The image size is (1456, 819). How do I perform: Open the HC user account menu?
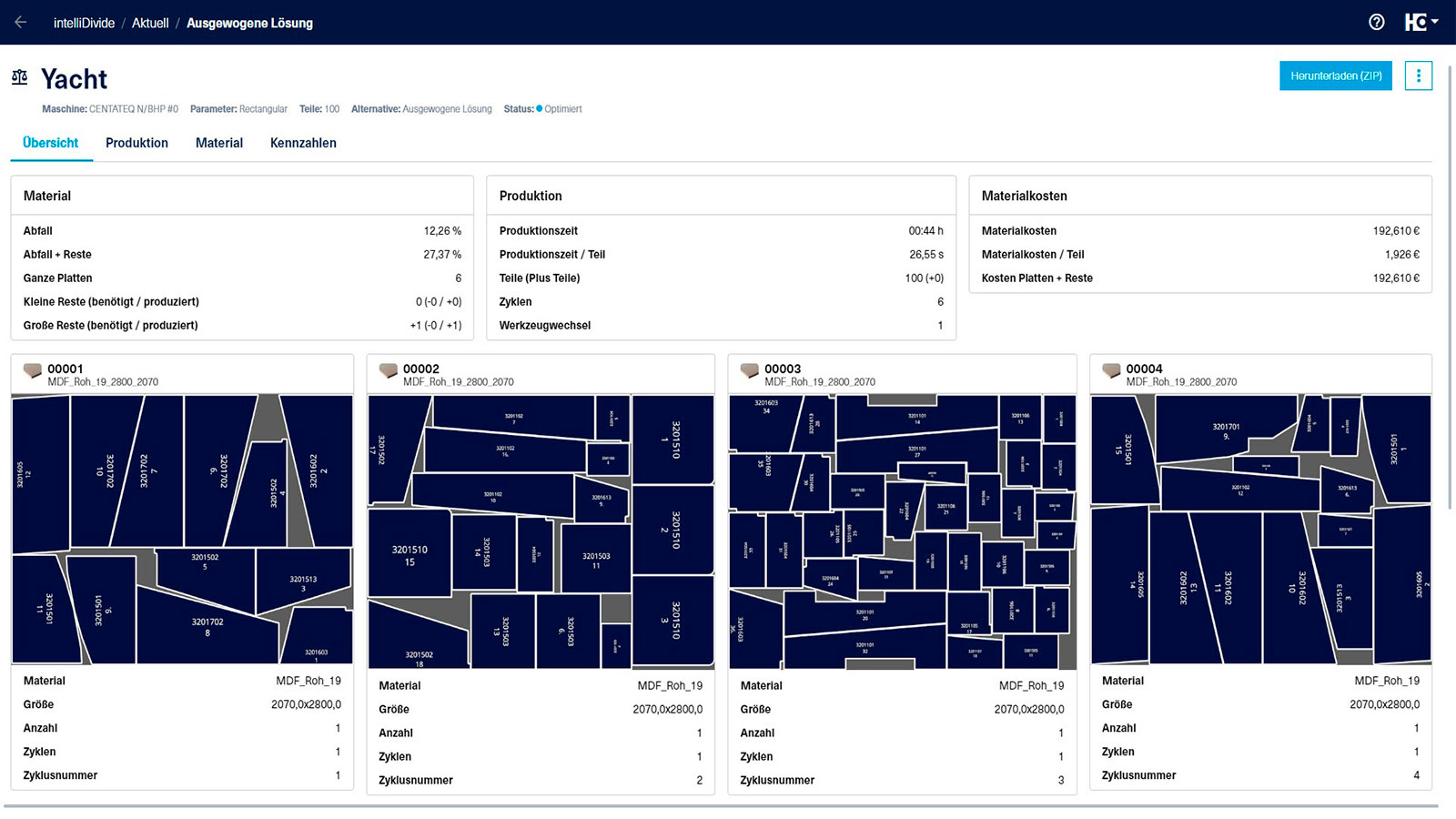(x=1421, y=23)
